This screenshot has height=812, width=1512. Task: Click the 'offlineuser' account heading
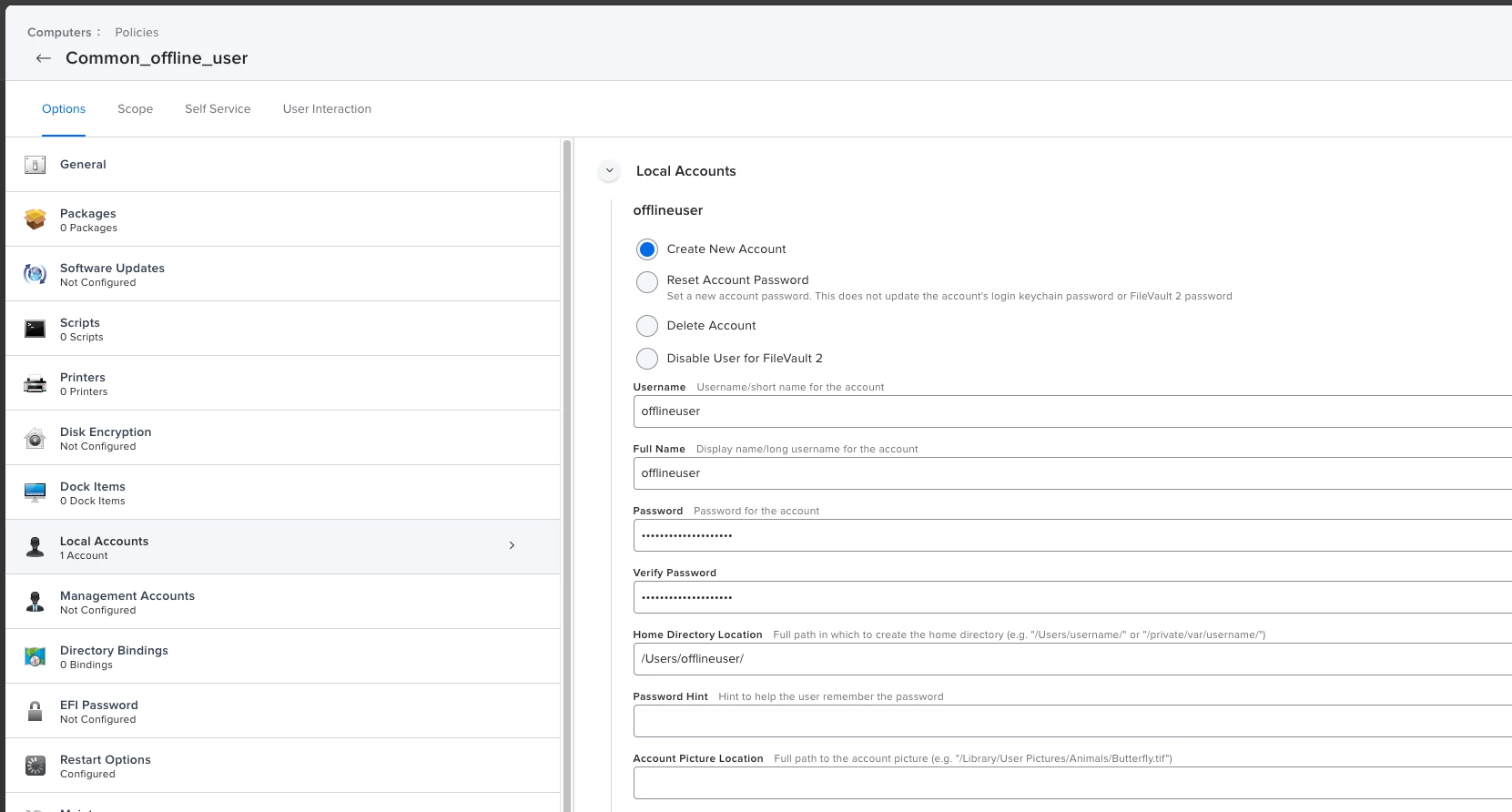(668, 210)
